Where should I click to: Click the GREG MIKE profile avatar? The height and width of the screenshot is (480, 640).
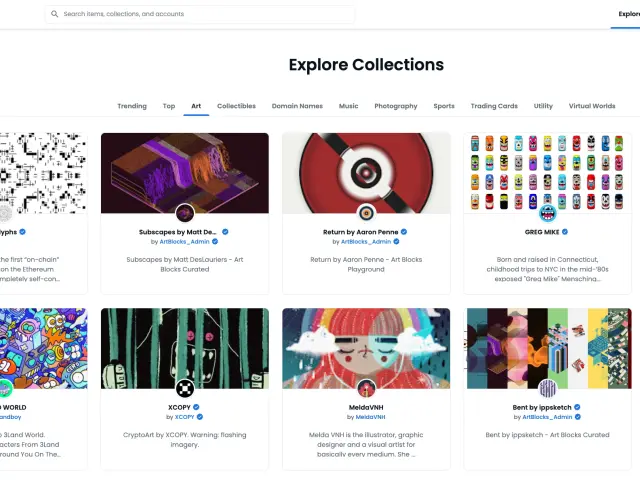tap(548, 213)
